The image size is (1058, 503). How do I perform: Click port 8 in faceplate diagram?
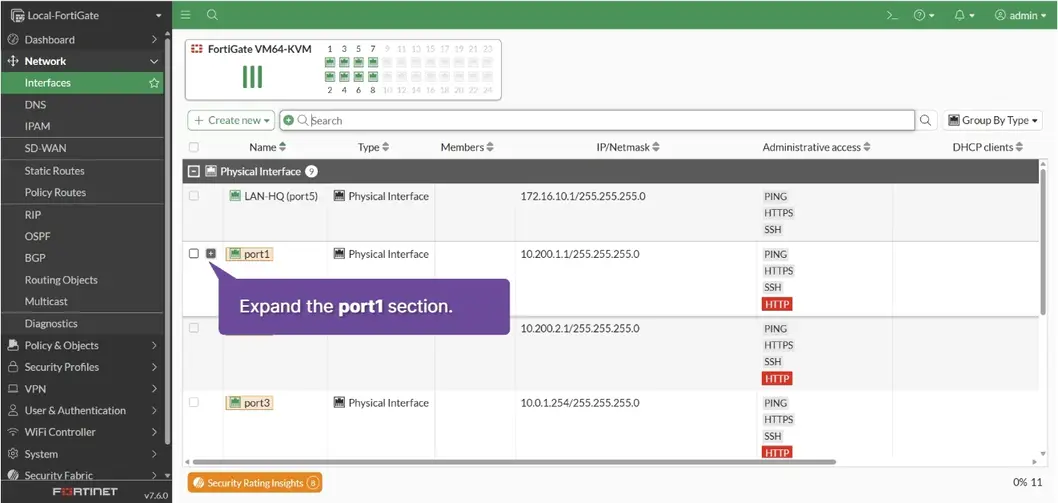tap(372, 76)
